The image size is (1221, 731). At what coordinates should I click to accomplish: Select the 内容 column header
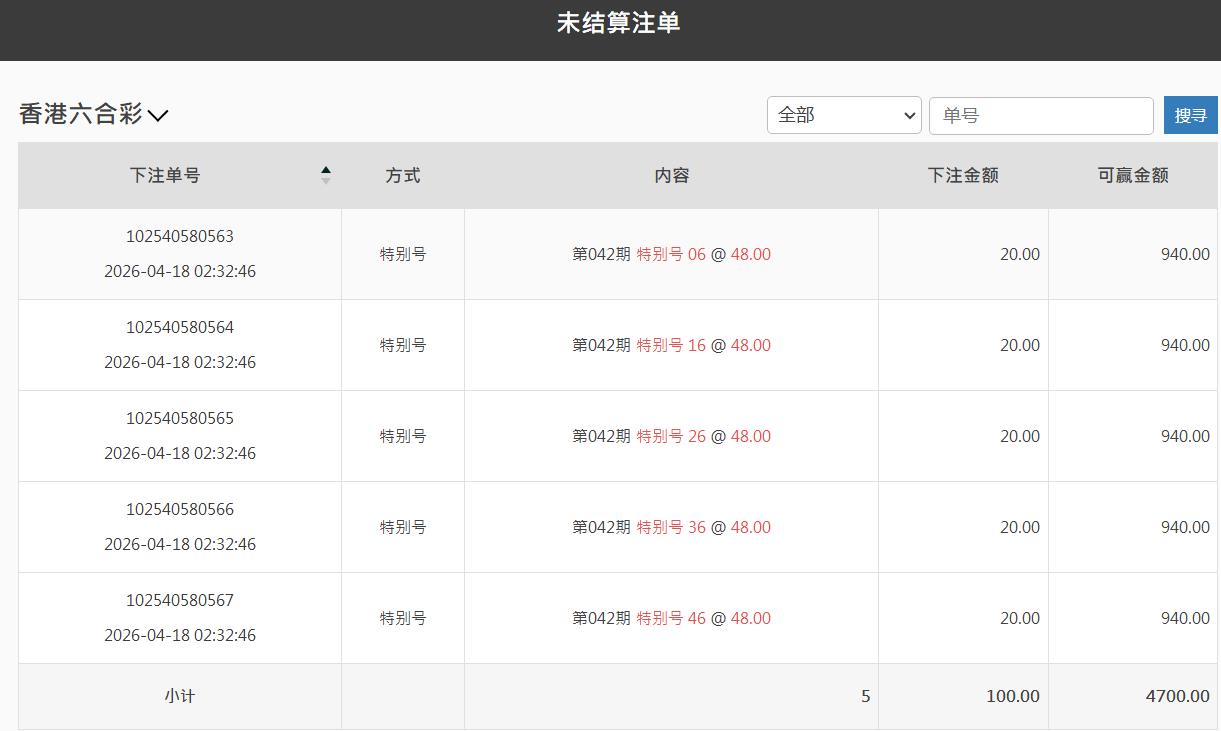(671, 175)
